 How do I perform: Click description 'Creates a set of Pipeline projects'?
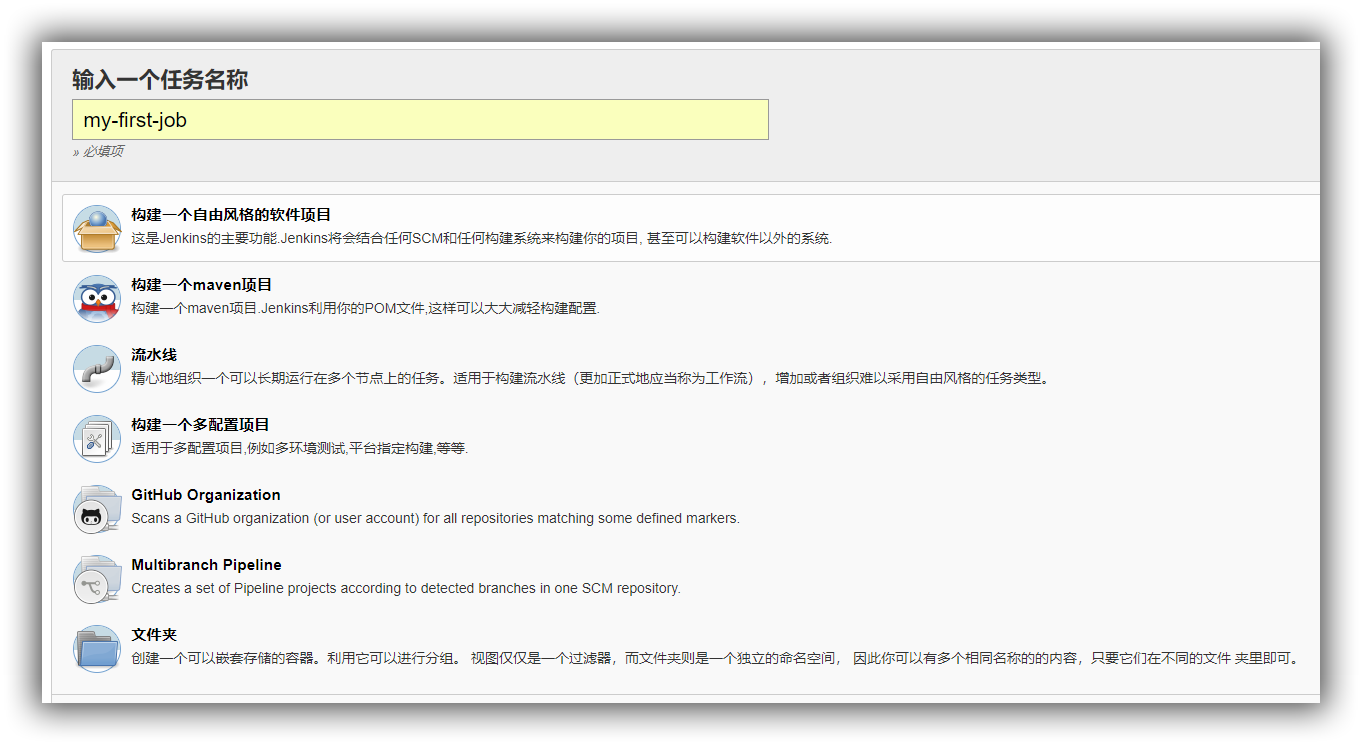pyautogui.click(x=406, y=589)
